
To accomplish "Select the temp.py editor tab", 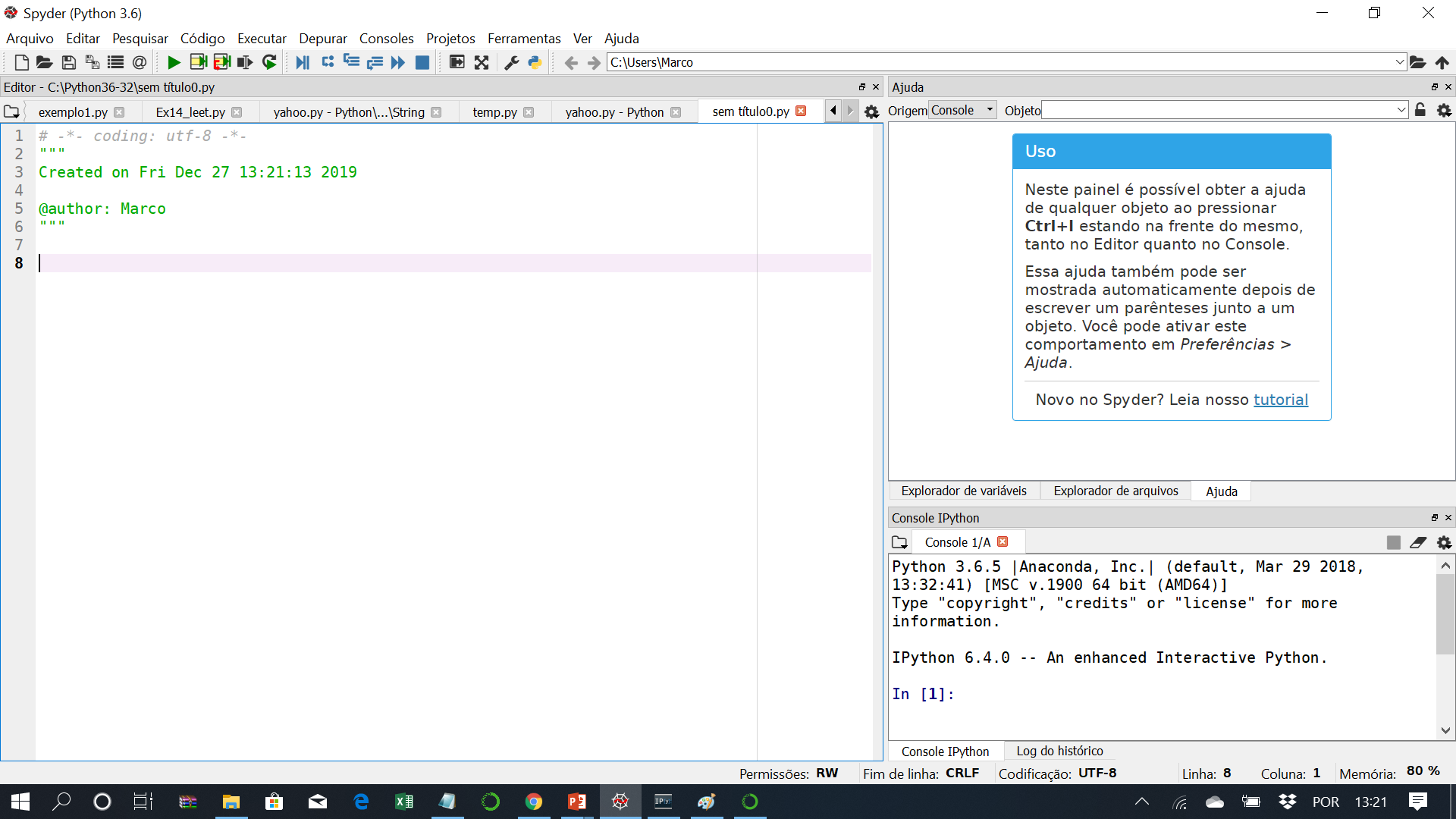I will (494, 112).
